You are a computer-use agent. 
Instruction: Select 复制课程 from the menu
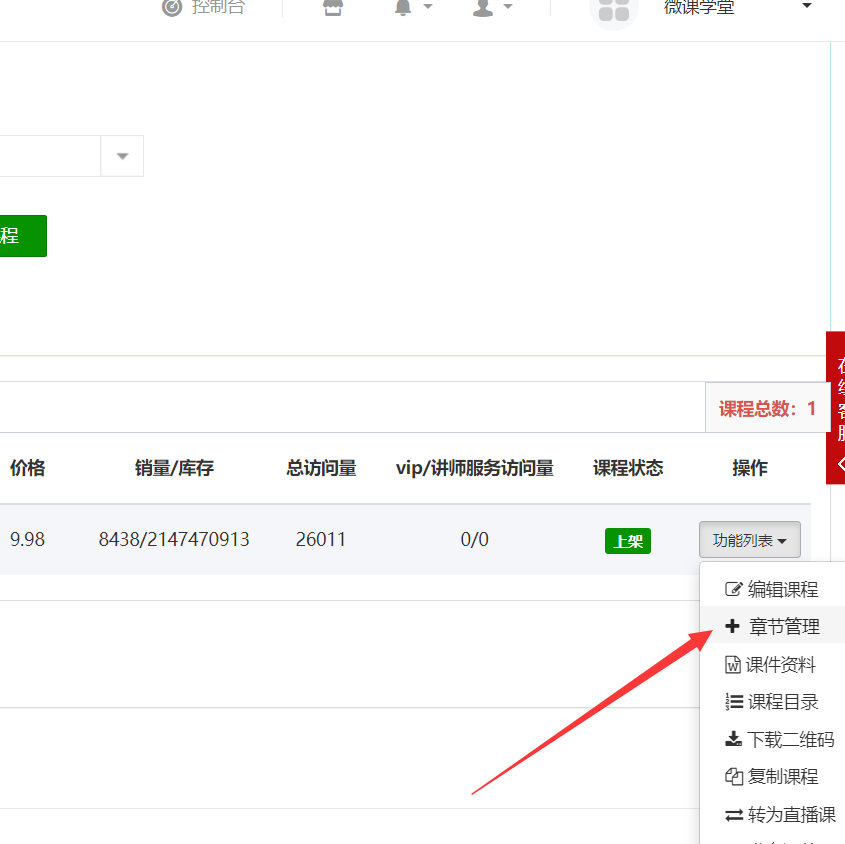pyautogui.click(x=782, y=777)
